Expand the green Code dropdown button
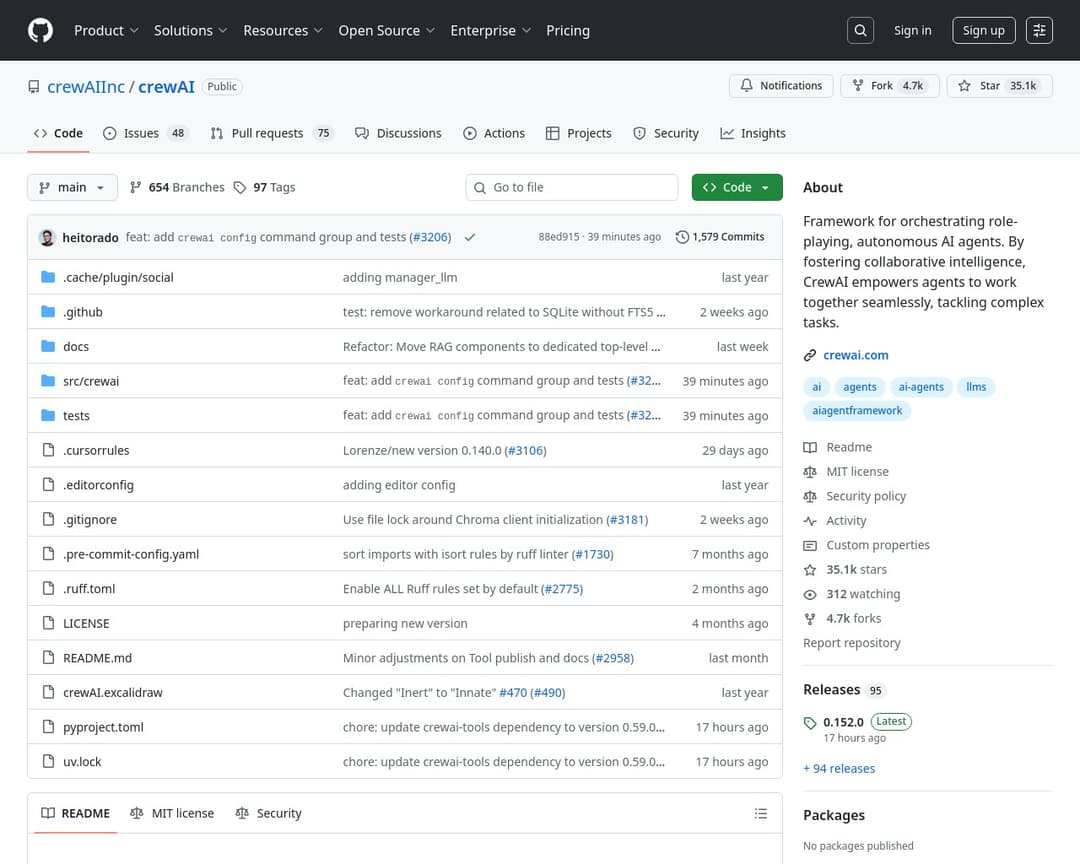The width and height of the screenshot is (1080, 864). pos(737,187)
